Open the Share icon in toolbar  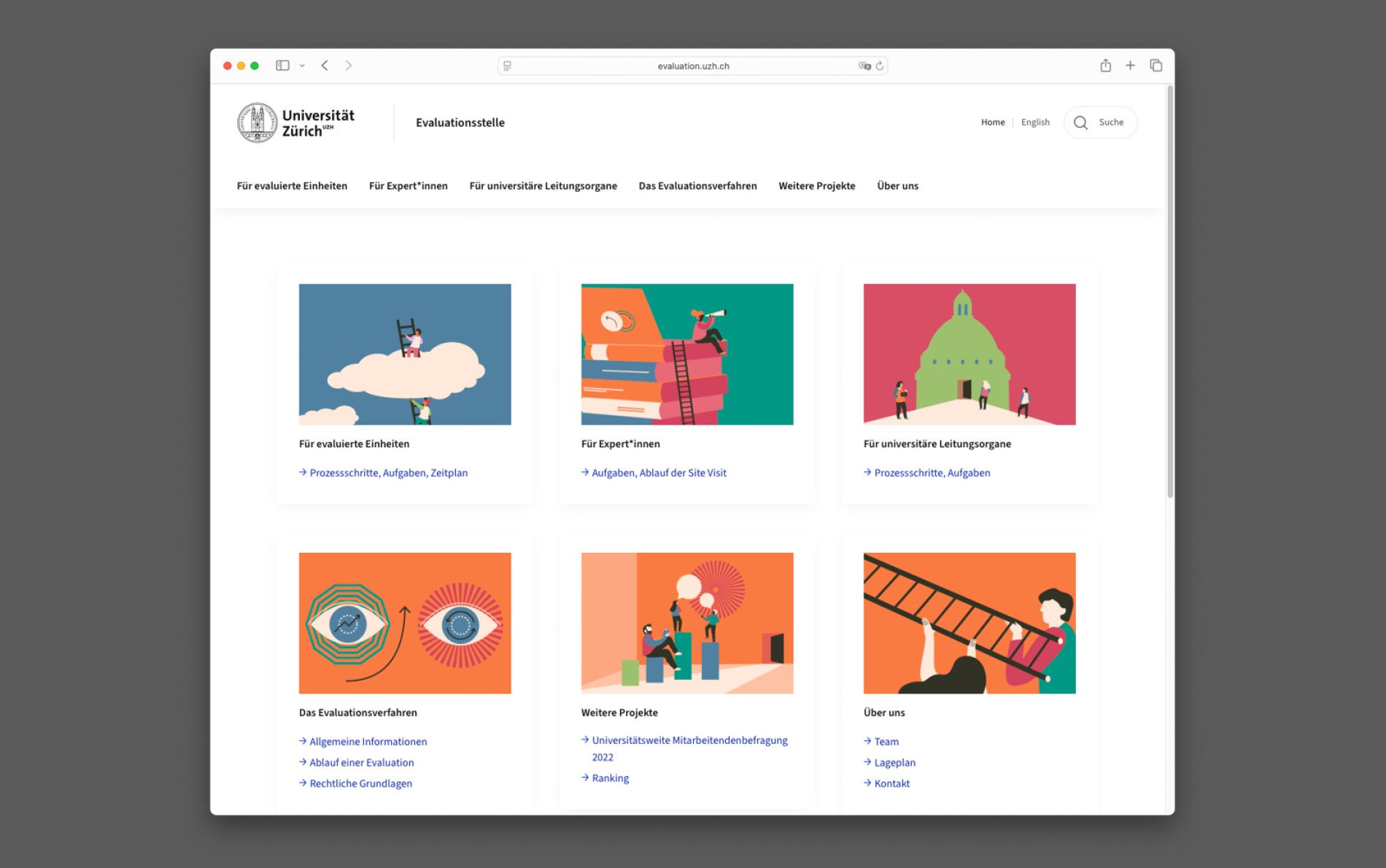pos(1105,66)
